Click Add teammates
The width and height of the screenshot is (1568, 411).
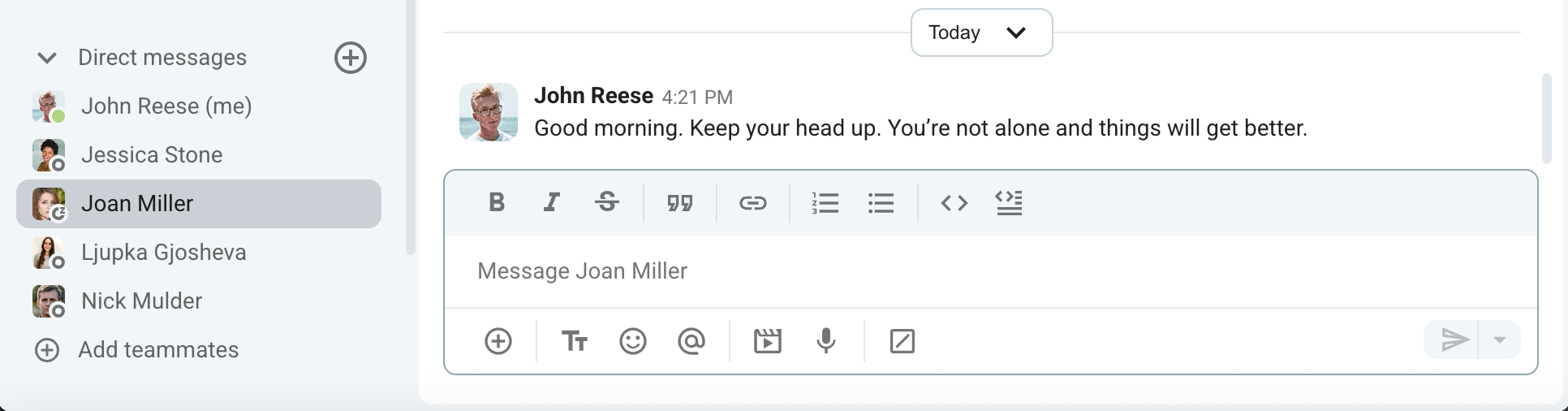pos(157,350)
